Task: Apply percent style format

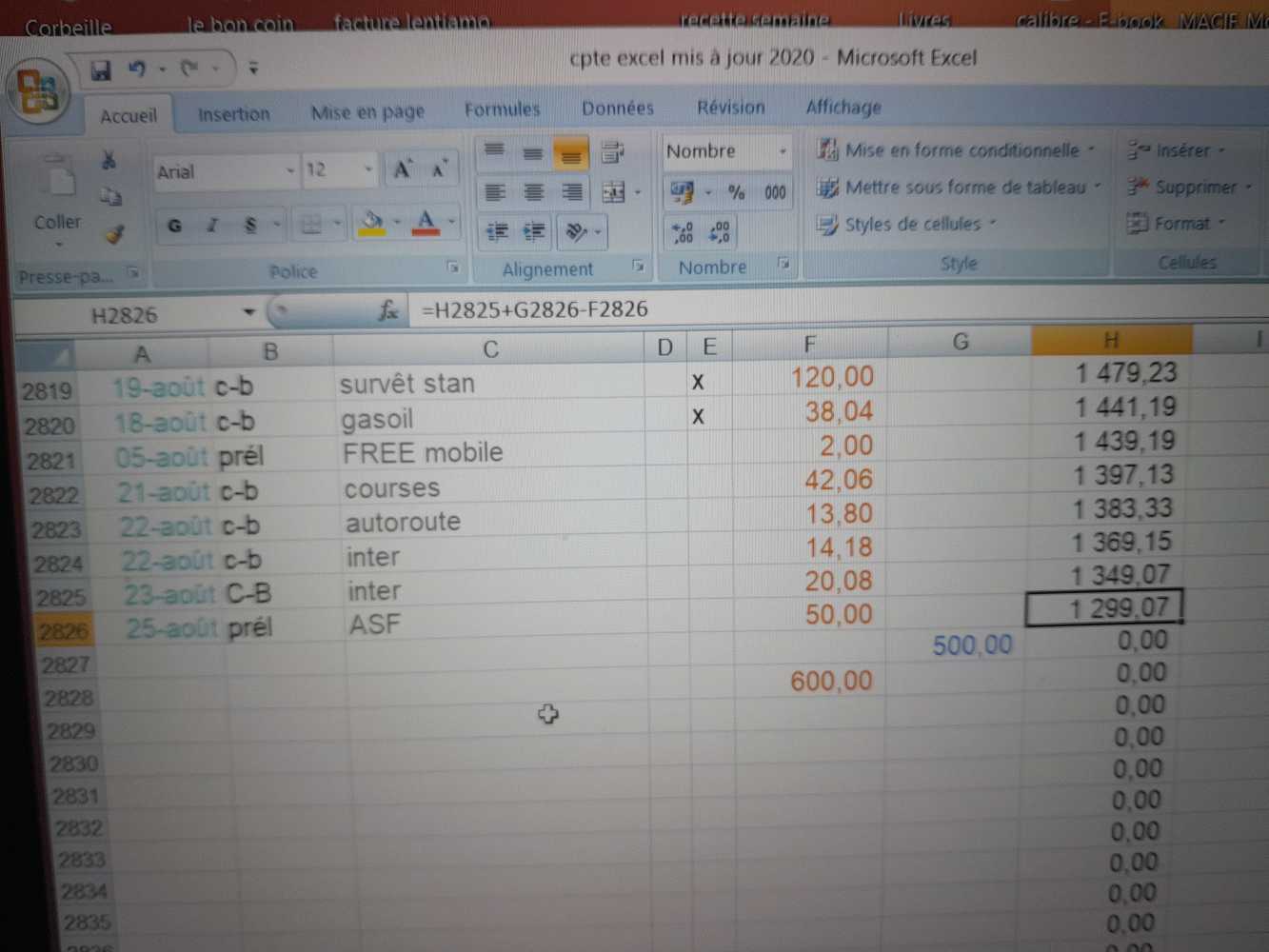Action: pyautogui.click(x=736, y=192)
